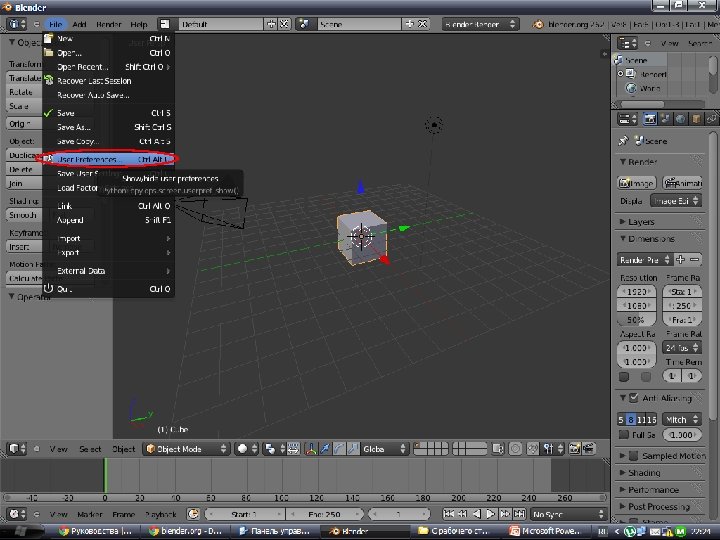The height and width of the screenshot is (540, 720).
Task: Select the scale manipulator icon
Action: tap(353, 449)
